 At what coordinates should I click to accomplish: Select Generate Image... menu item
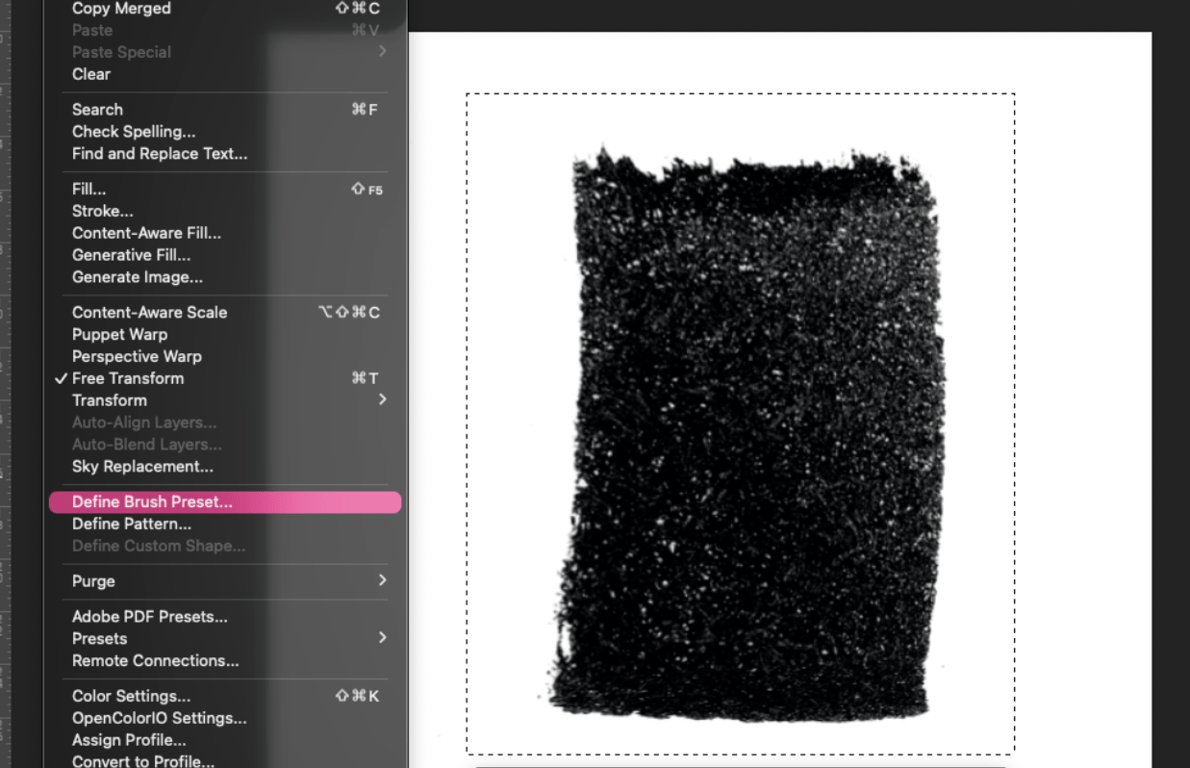[225, 277]
